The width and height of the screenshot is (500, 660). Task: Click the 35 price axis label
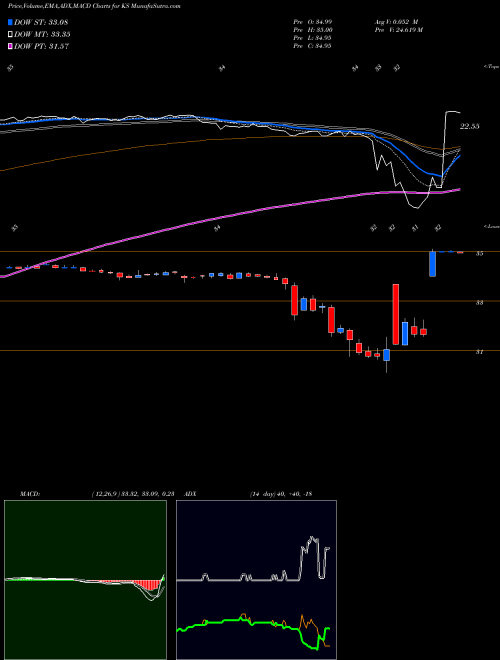[x=479, y=253]
